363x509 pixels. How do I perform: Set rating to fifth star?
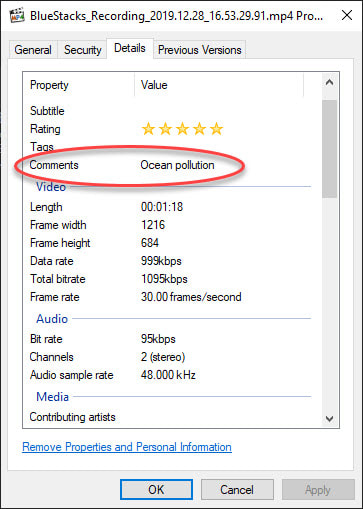(216, 129)
